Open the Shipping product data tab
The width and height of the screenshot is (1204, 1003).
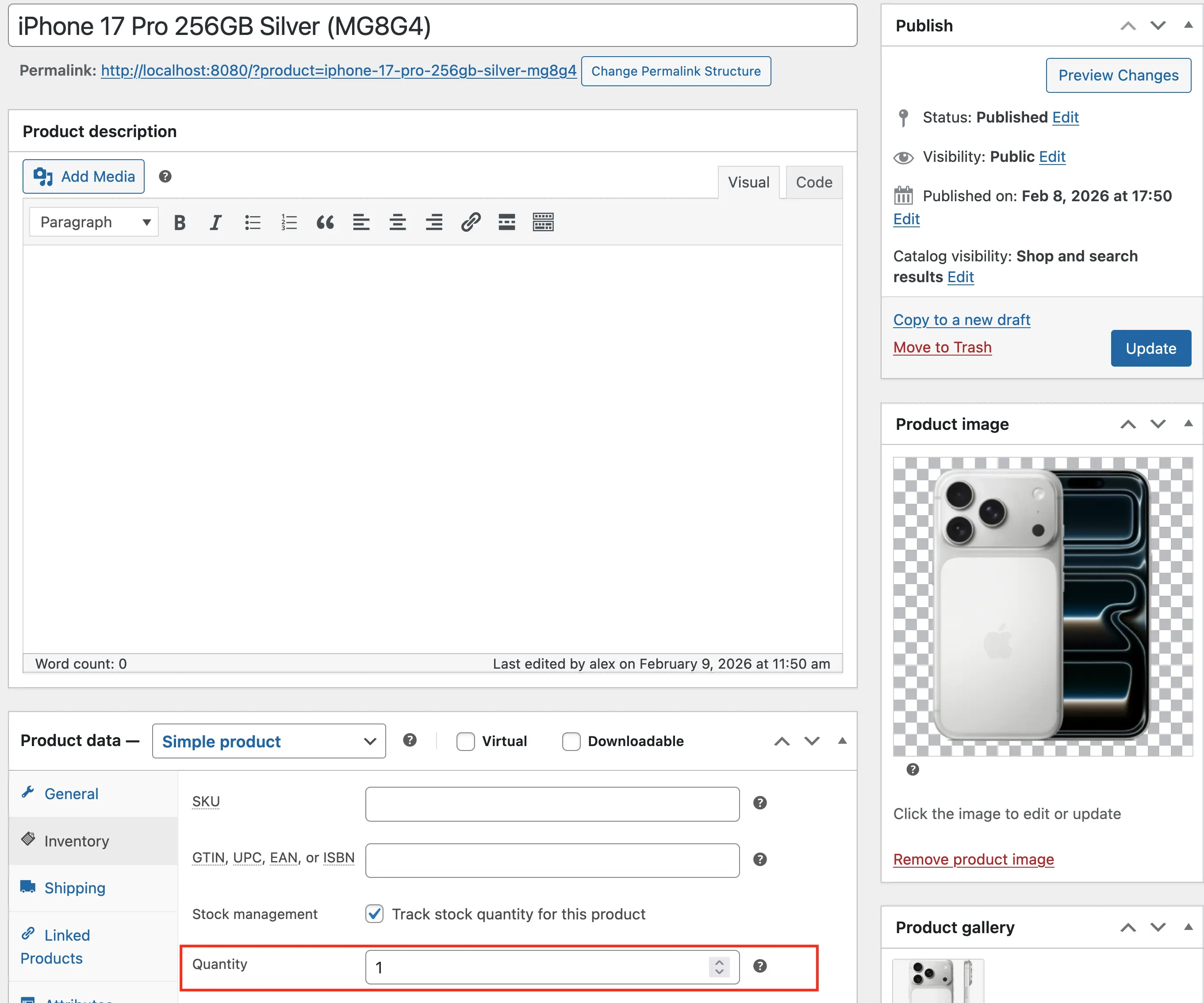[75, 888]
